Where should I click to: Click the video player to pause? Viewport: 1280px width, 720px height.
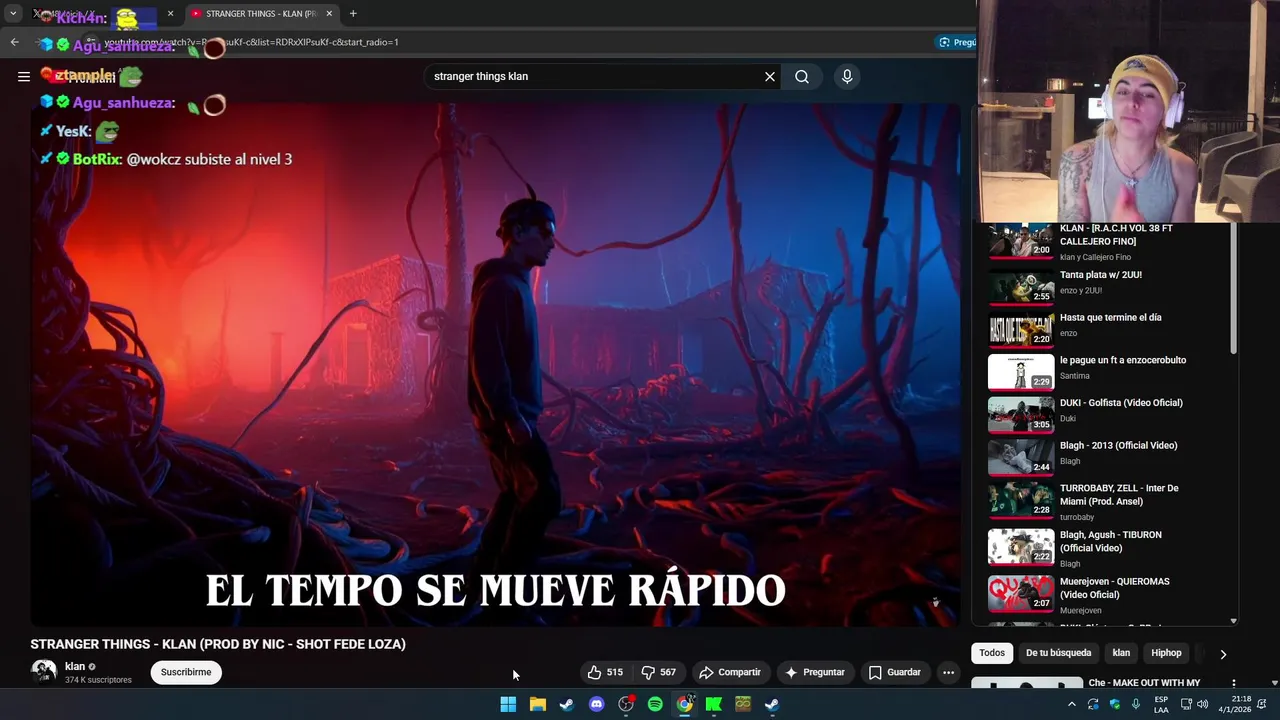click(x=495, y=365)
